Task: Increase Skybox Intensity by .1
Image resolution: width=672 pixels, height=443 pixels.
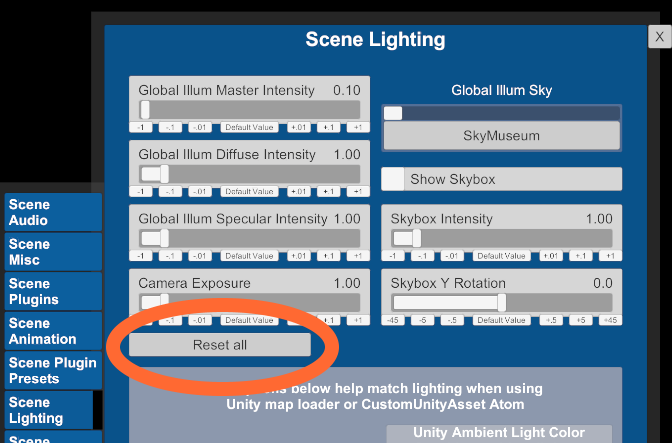Action: (580, 256)
